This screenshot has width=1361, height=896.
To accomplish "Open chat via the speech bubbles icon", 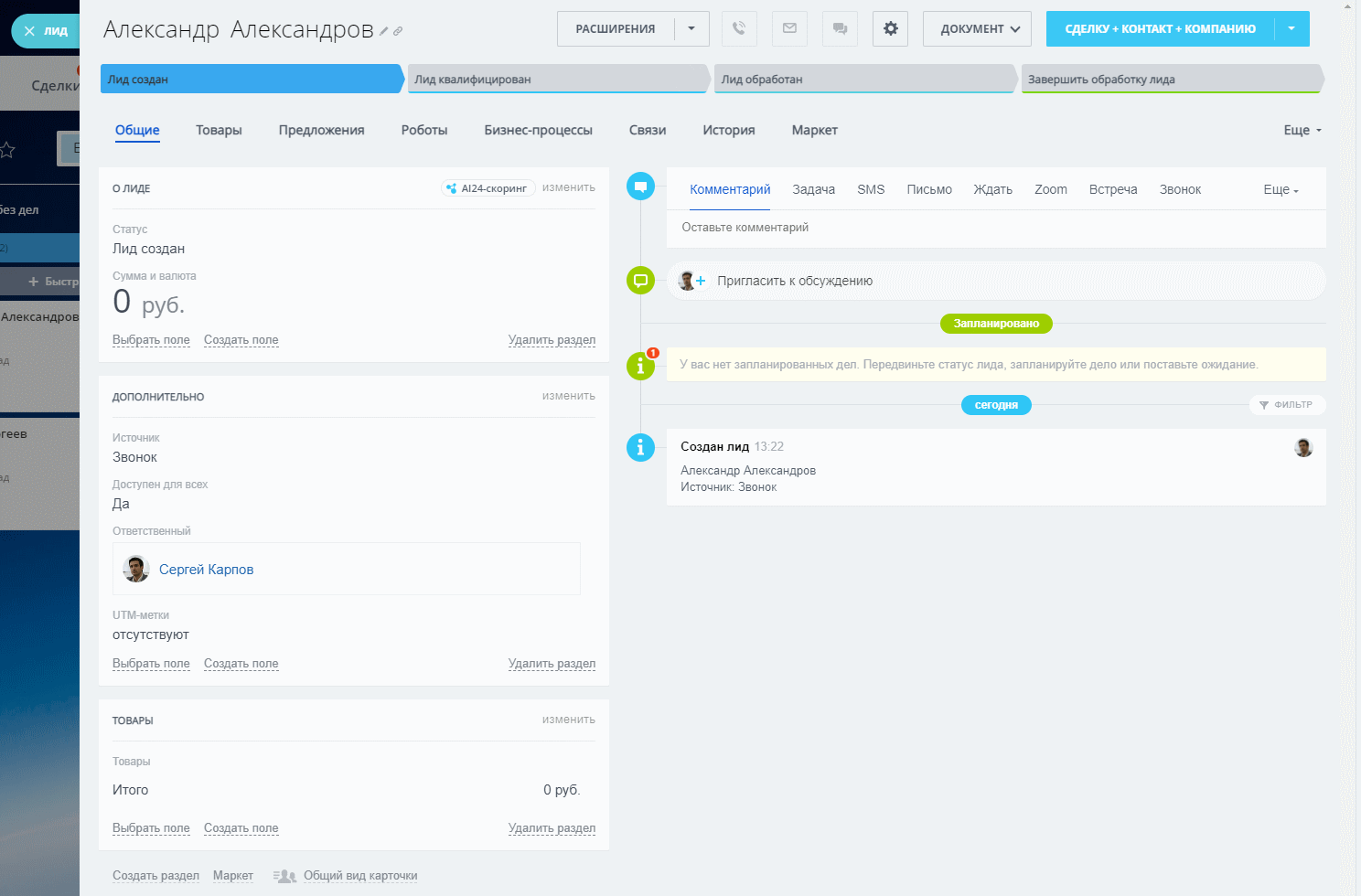I will (x=840, y=28).
